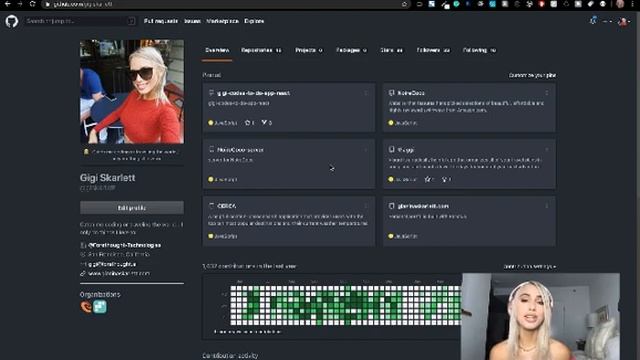Open Marketplace in the top navigation
This screenshot has width=640, height=360.
point(222,21)
